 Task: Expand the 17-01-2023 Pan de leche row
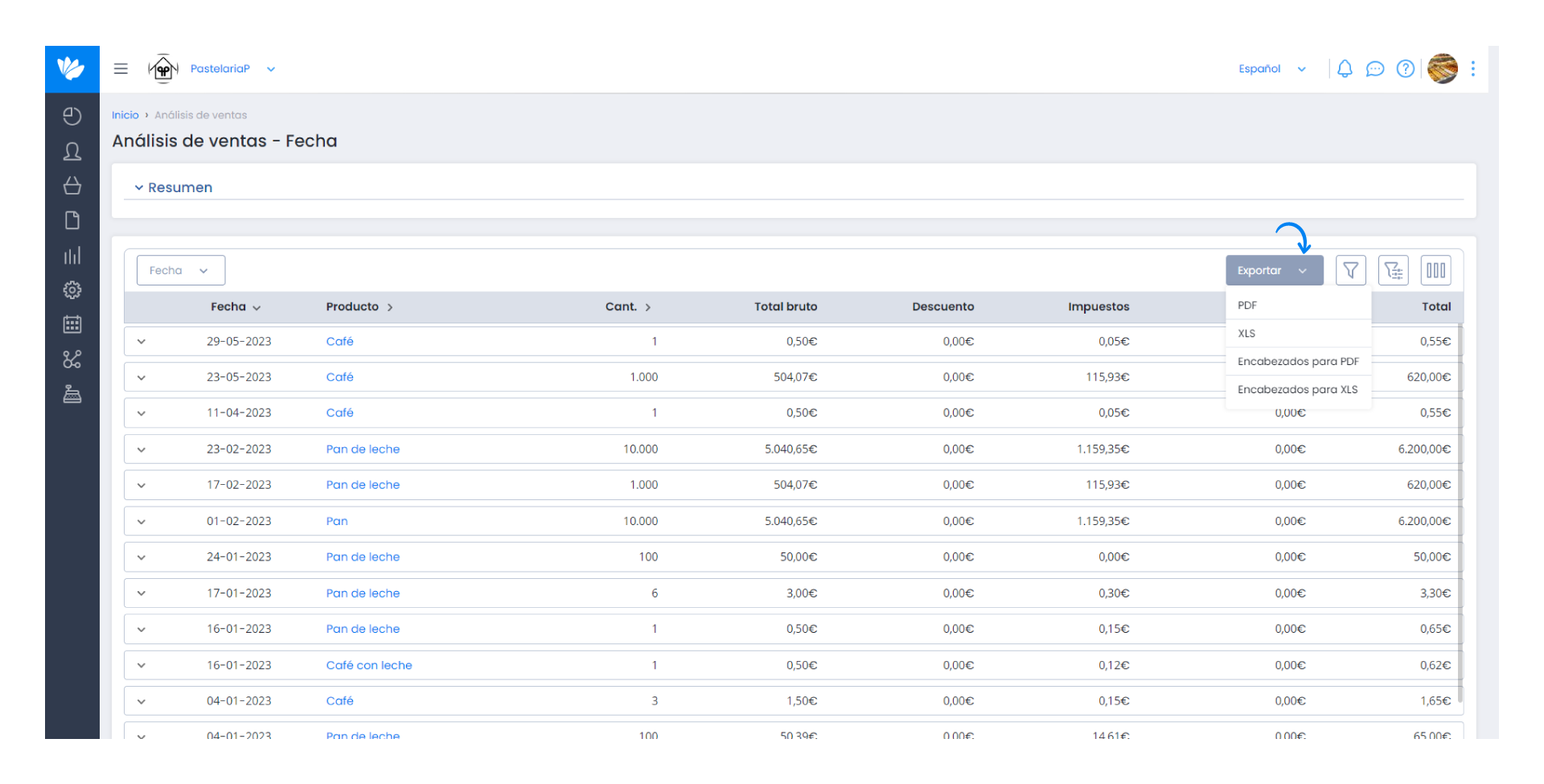pyautogui.click(x=142, y=593)
